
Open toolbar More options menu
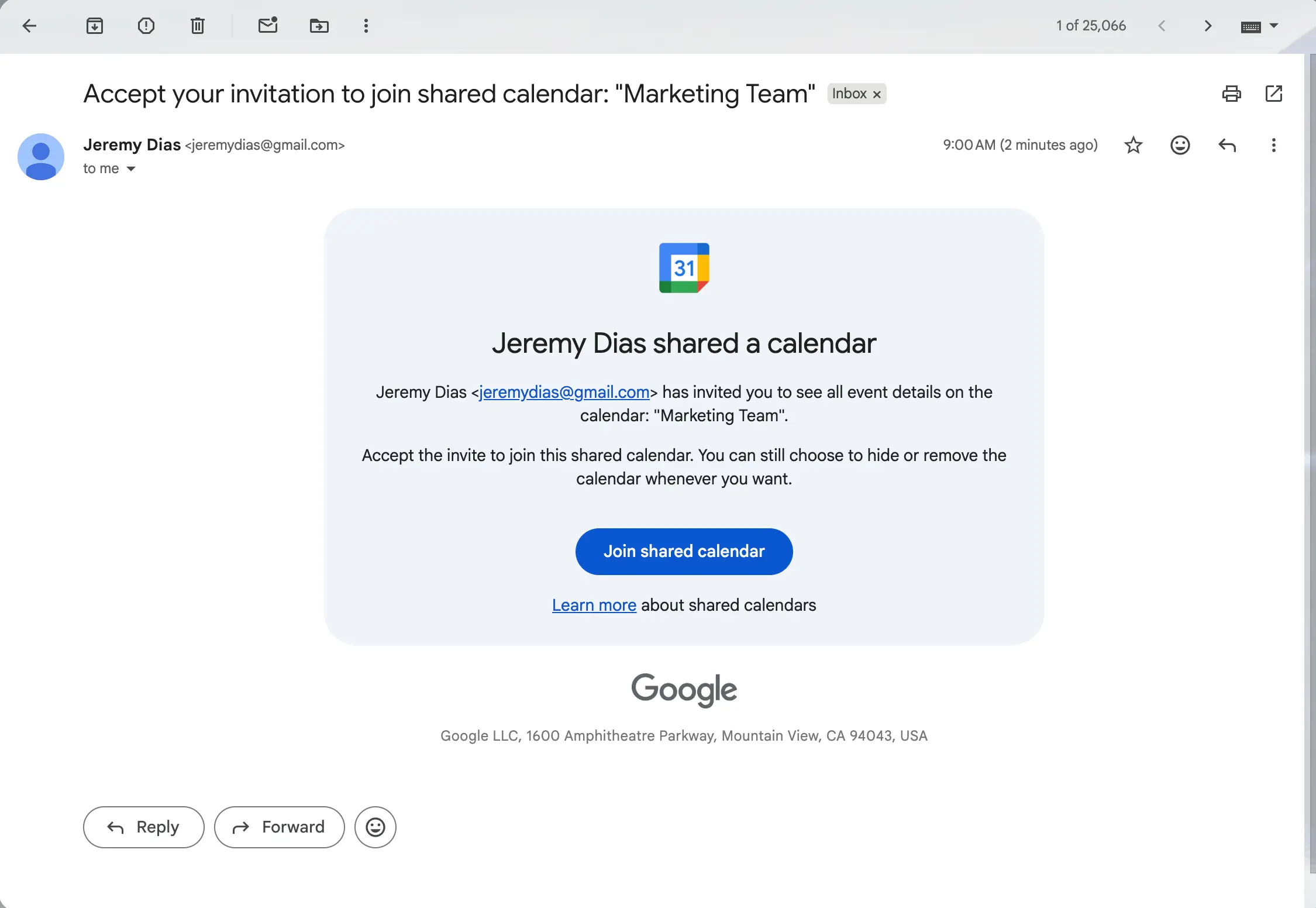366,26
